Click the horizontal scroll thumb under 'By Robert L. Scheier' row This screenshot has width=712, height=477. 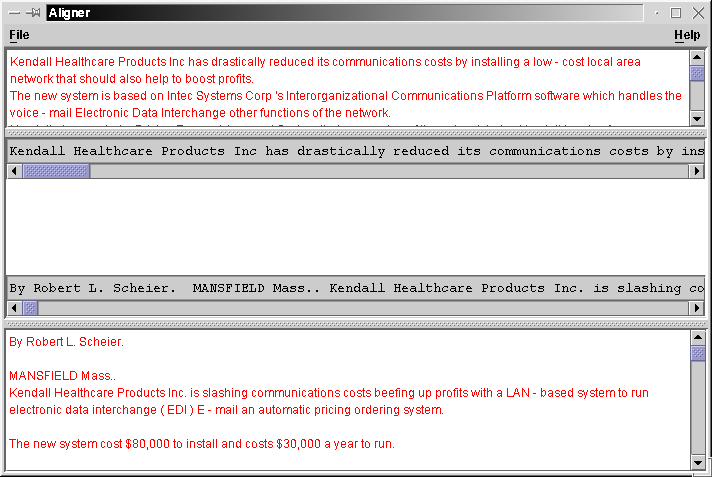coord(30,308)
